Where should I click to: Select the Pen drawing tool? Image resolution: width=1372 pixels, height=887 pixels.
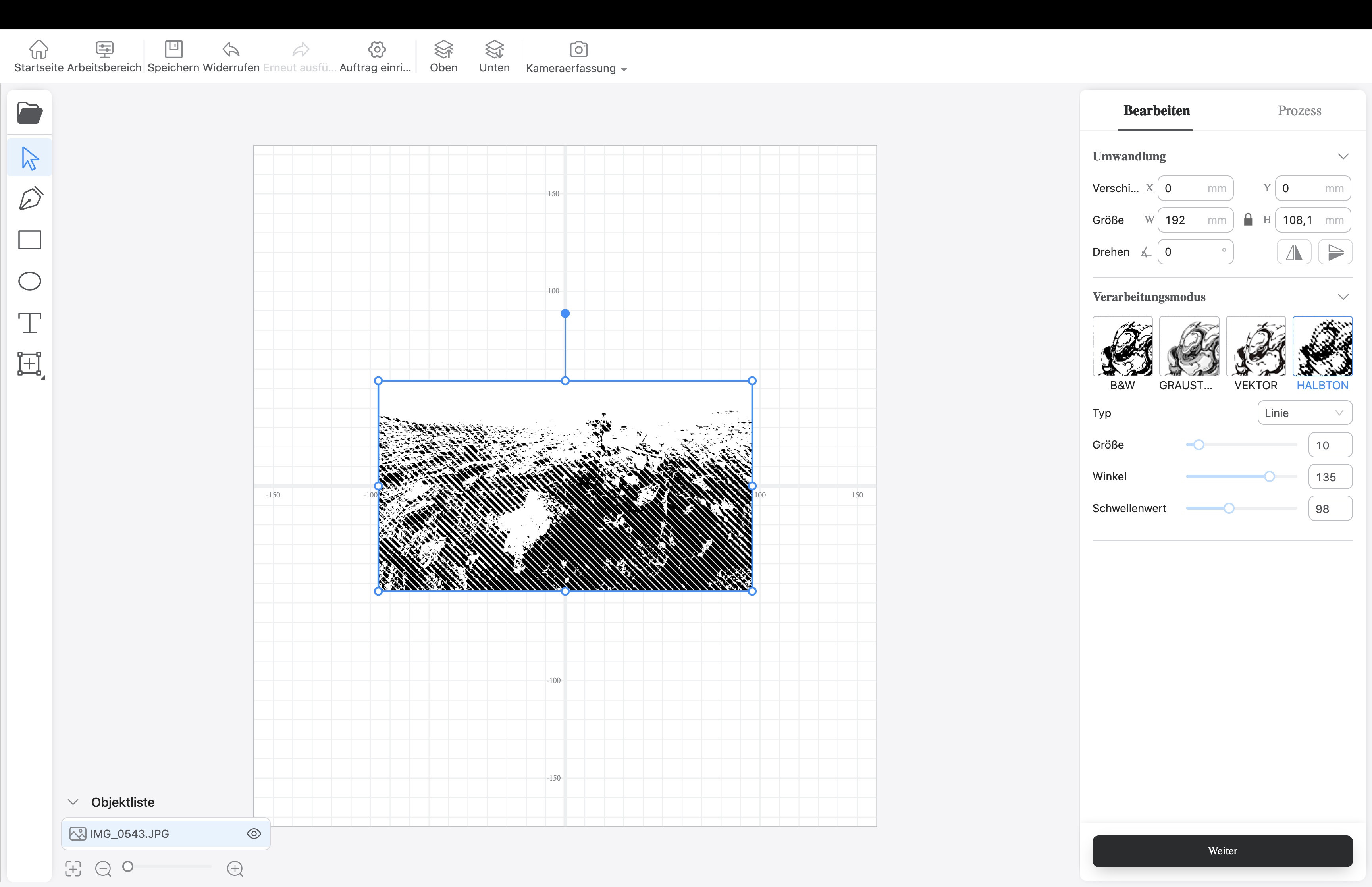point(30,199)
